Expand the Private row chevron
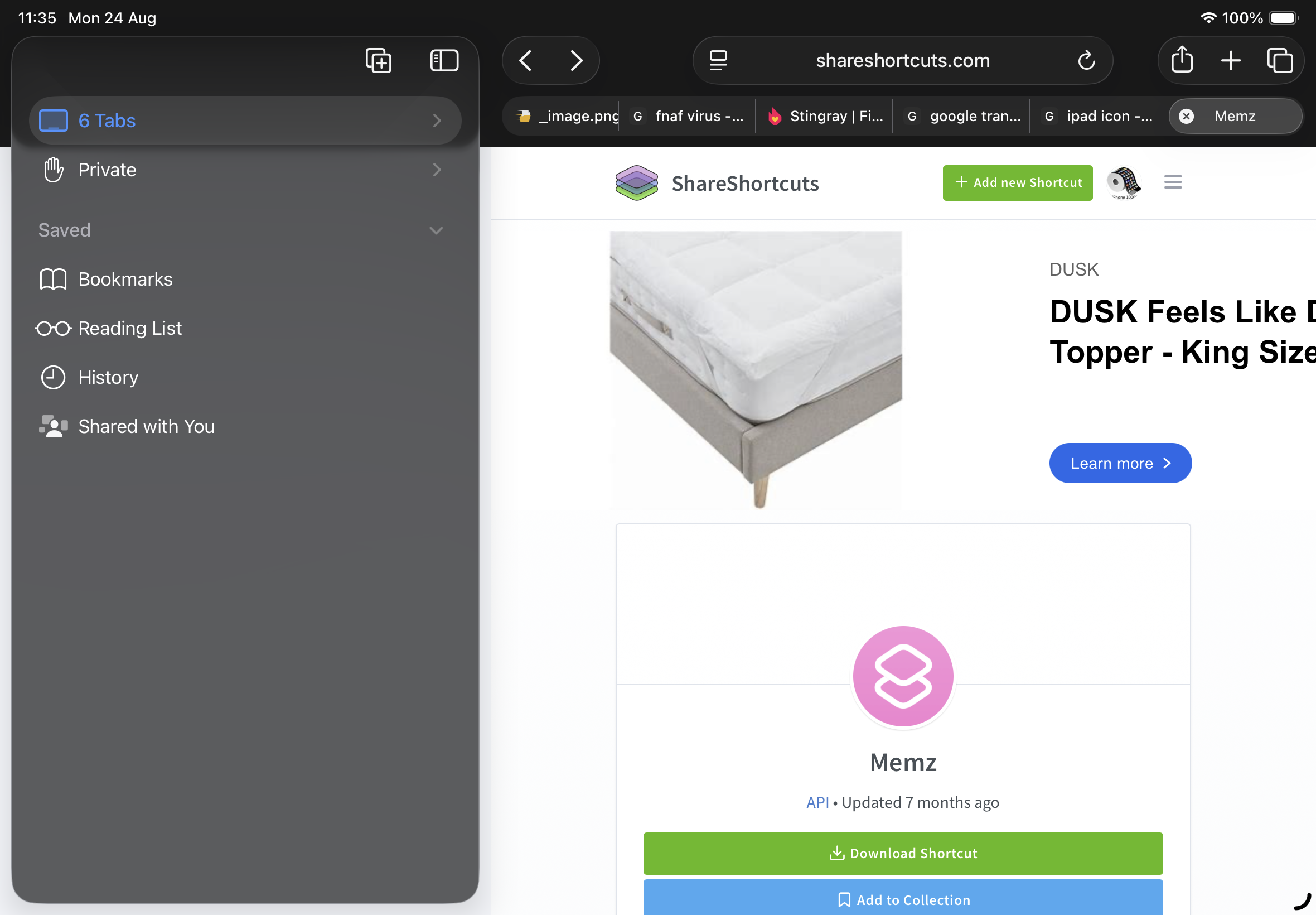The image size is (1316, 915). 437,170
